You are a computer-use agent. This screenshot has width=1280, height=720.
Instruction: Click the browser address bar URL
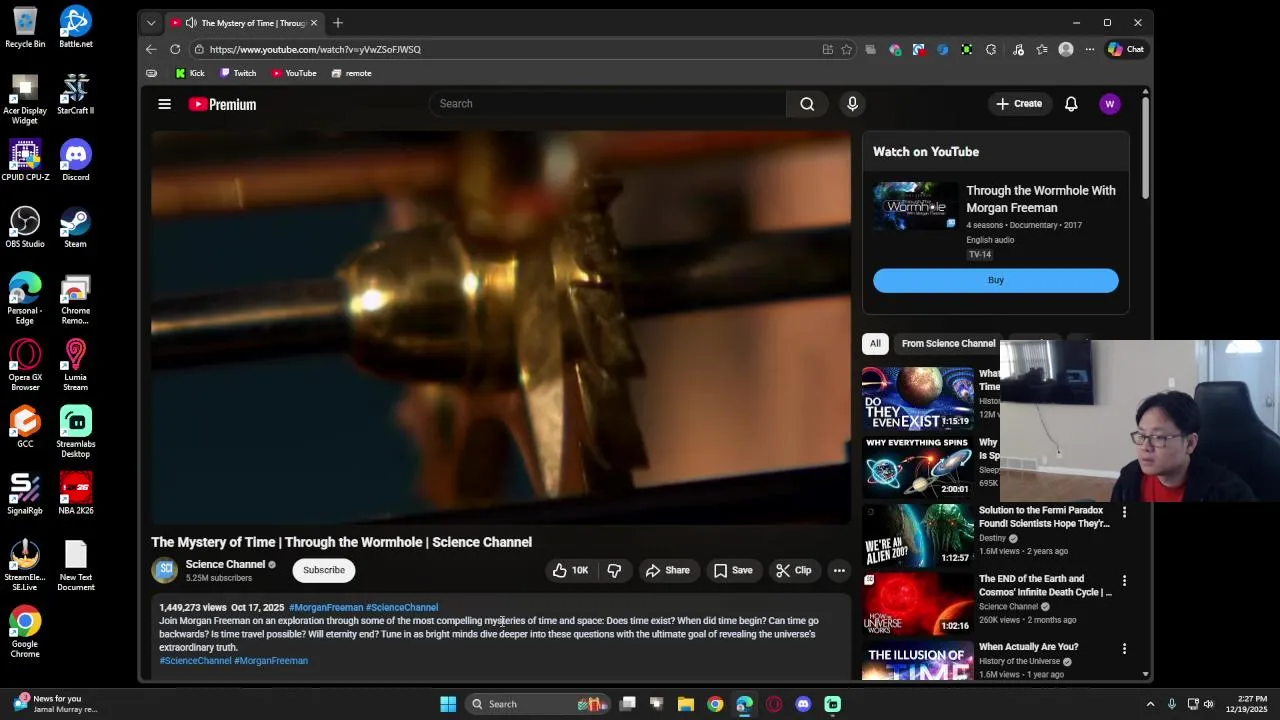pyautogui.click(x=315, y=49)
